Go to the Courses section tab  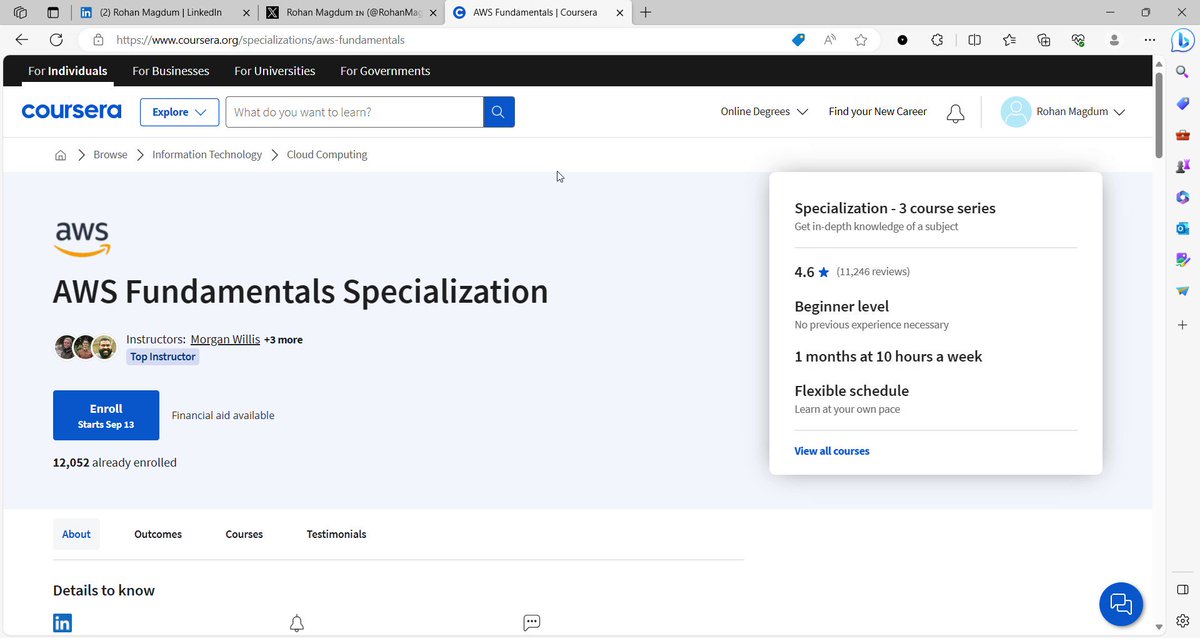point(244,534)
